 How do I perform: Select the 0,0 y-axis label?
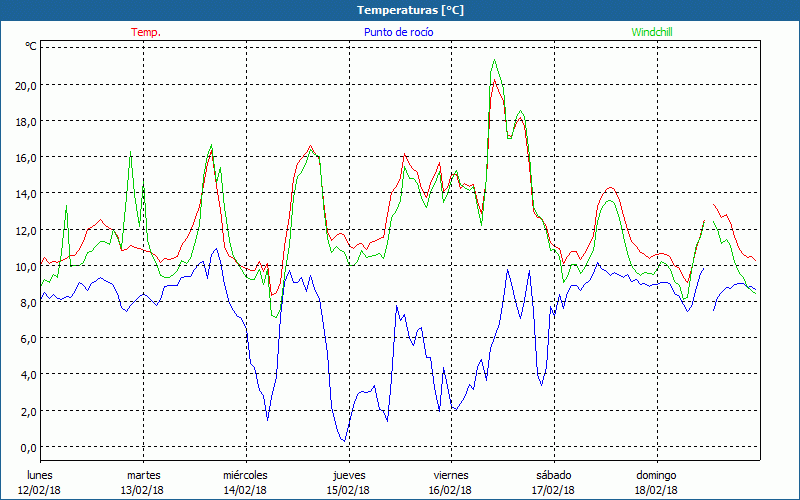pyautogui.click(x=28, y=447)
